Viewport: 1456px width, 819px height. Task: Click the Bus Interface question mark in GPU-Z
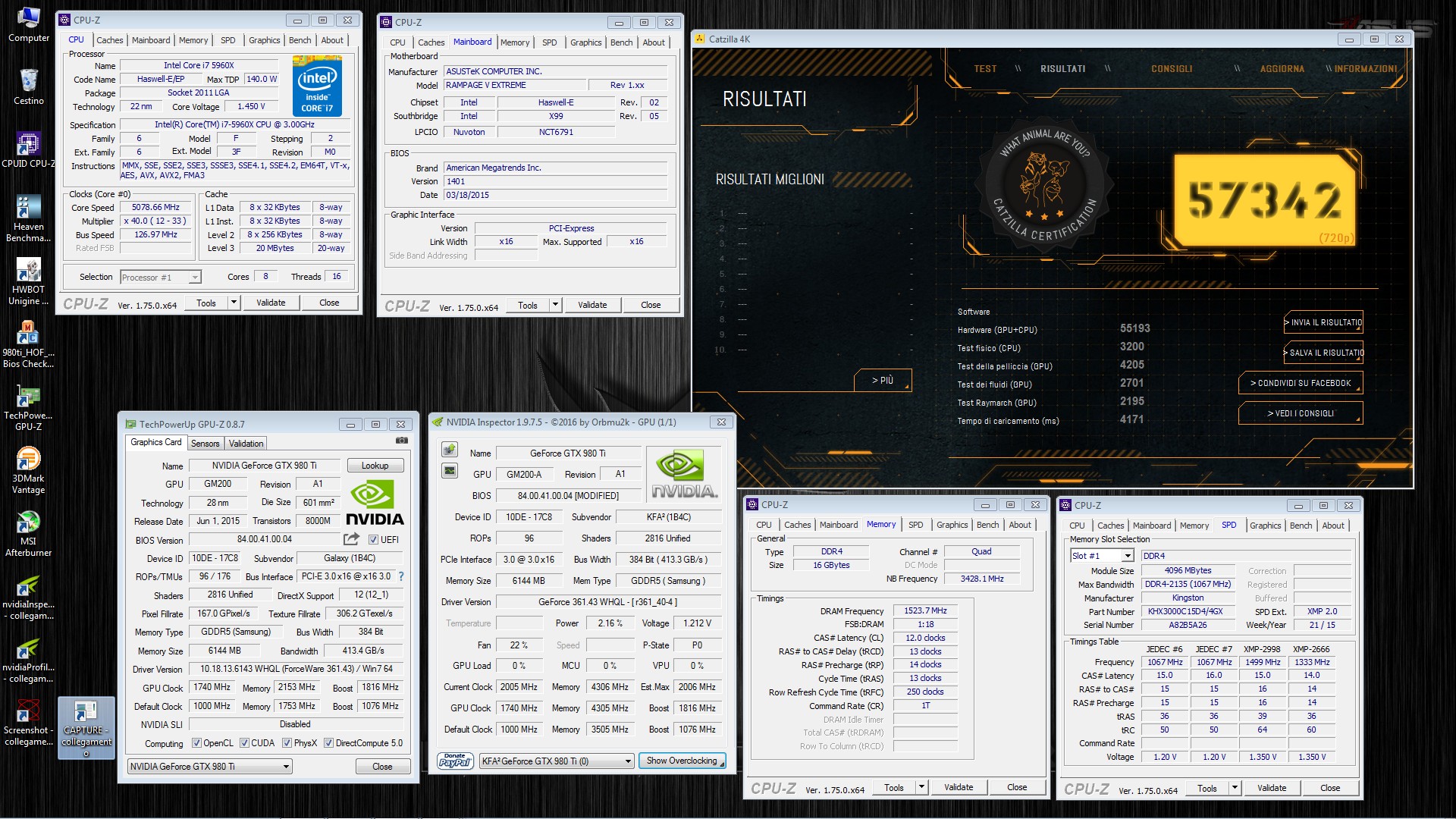coord(401,576)
